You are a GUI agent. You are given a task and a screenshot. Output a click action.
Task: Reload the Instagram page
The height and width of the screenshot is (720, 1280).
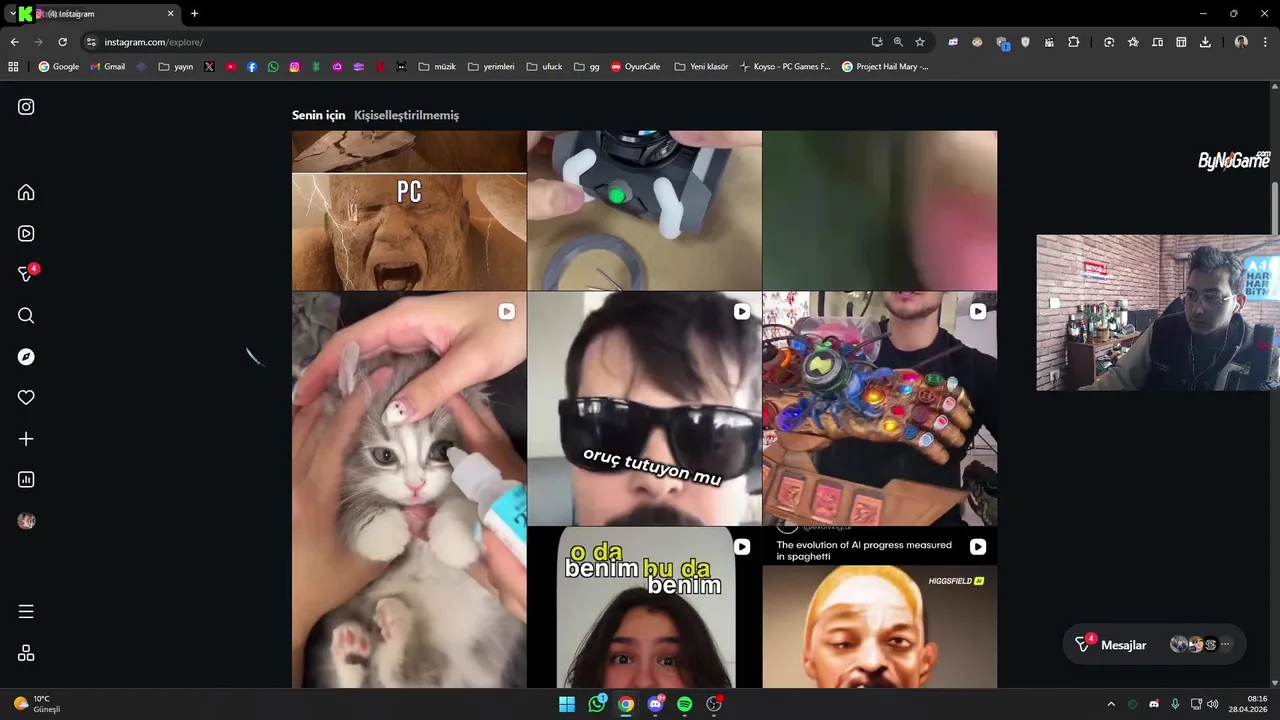[x=62, y=42]
